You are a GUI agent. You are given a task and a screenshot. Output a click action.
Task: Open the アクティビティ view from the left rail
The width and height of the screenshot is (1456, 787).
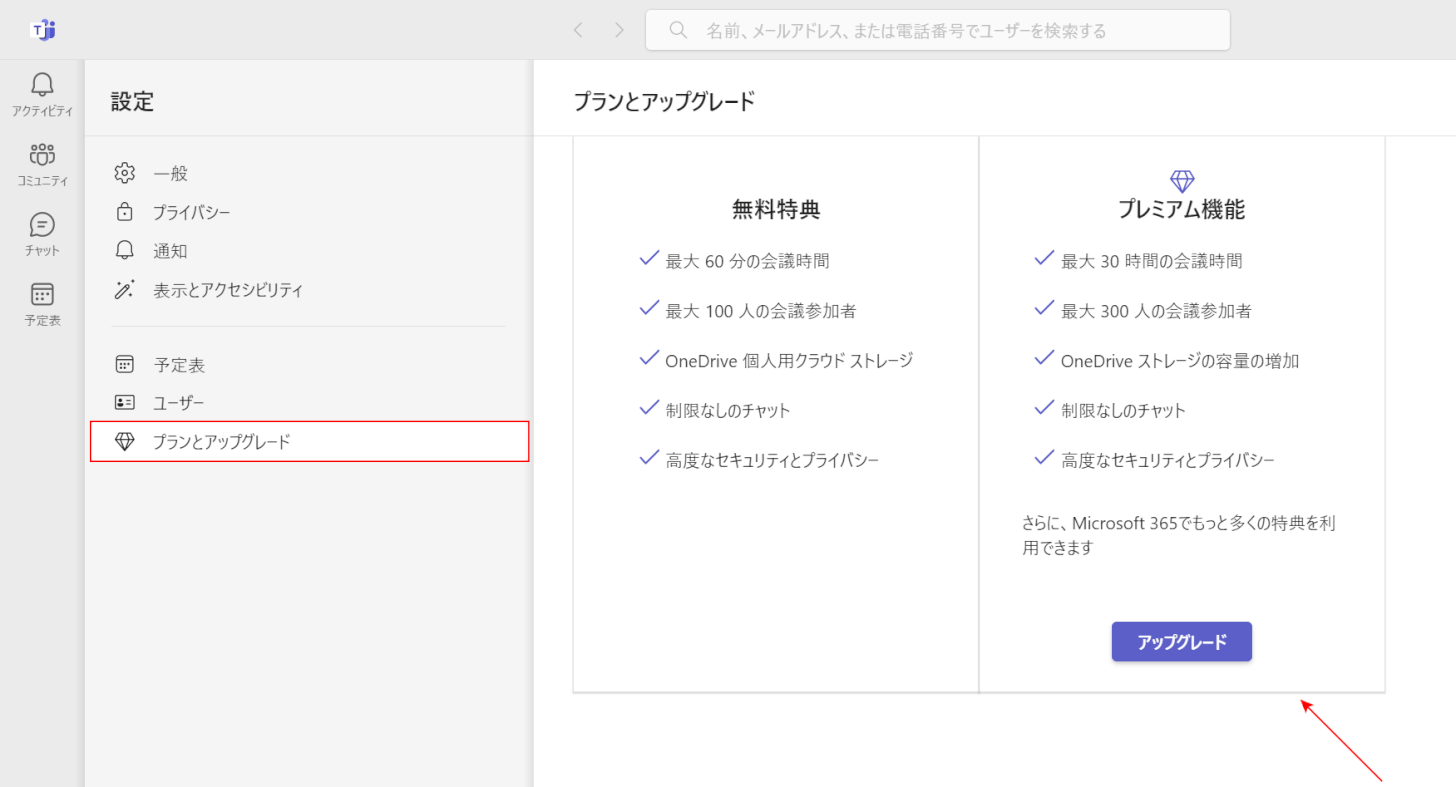coord(41,93)
